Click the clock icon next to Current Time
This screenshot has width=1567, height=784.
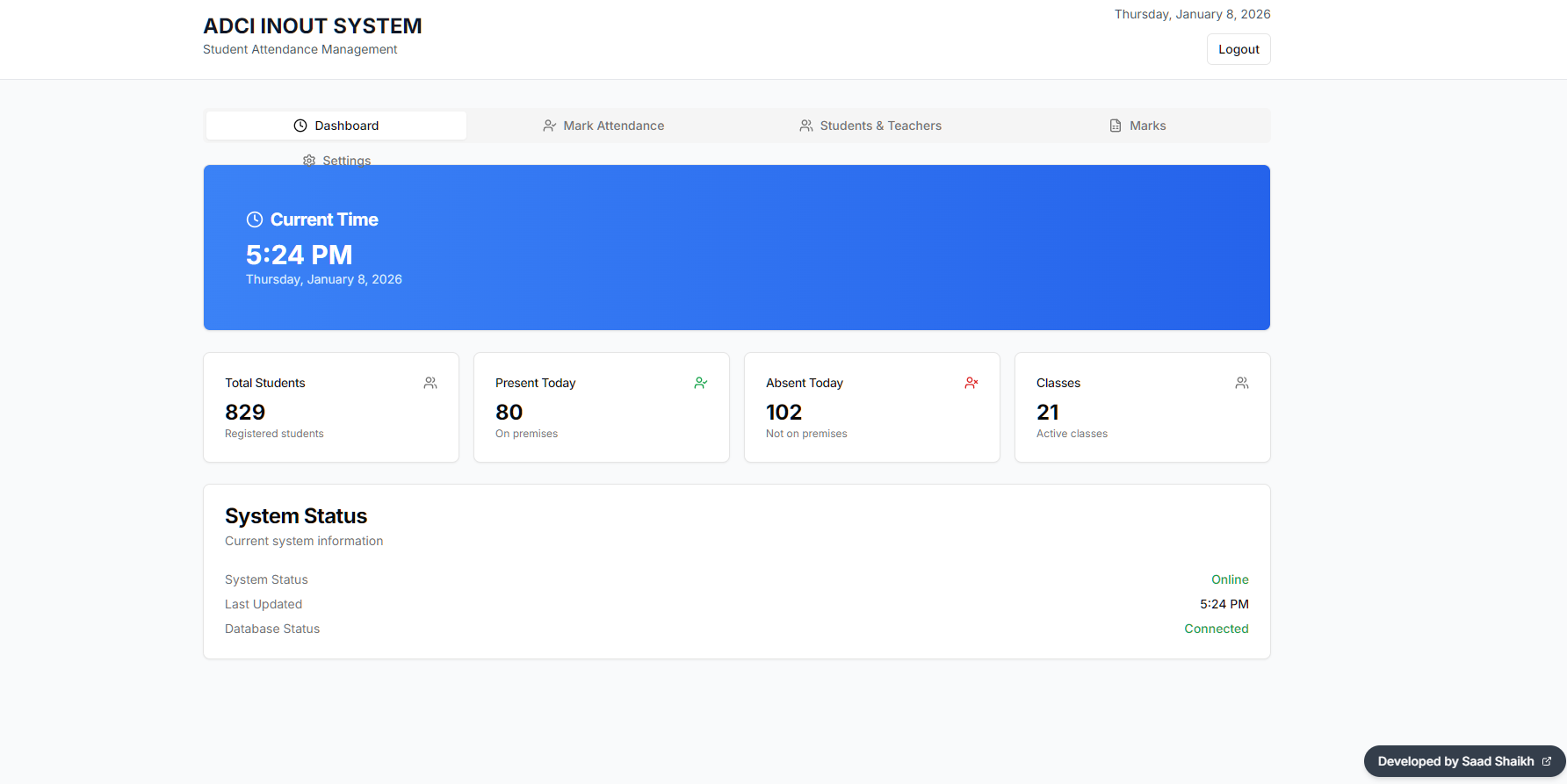255,219
